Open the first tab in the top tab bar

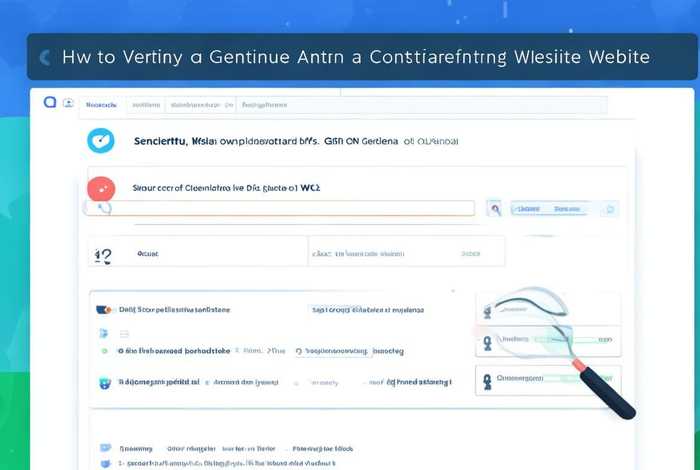tap(102, 104)
